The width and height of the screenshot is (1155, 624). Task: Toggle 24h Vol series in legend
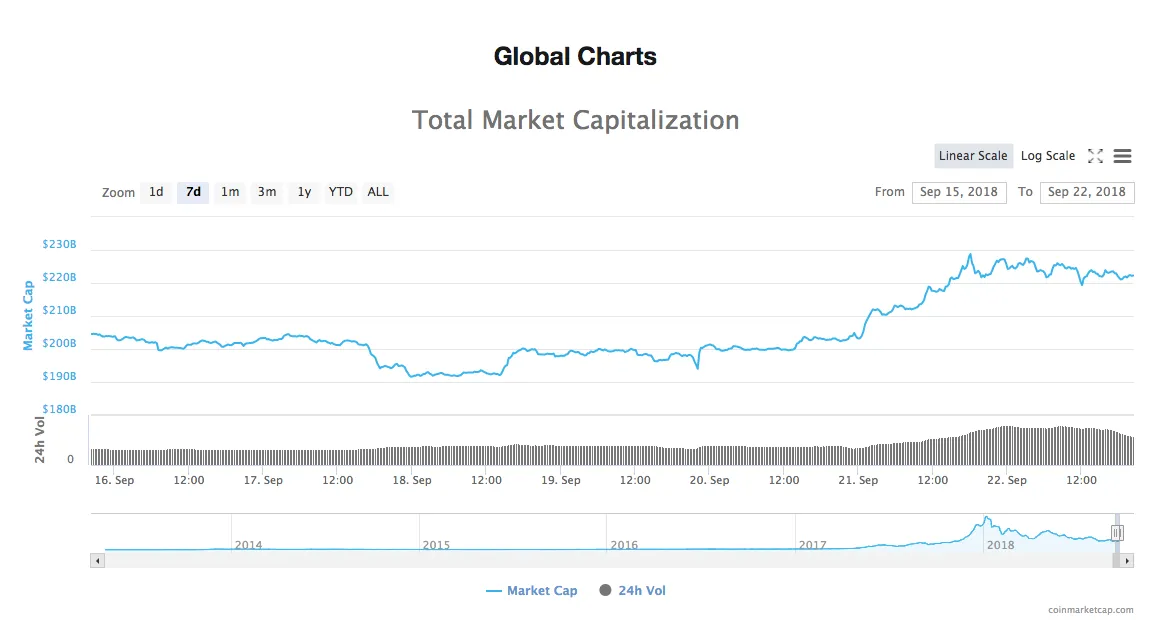633,591
